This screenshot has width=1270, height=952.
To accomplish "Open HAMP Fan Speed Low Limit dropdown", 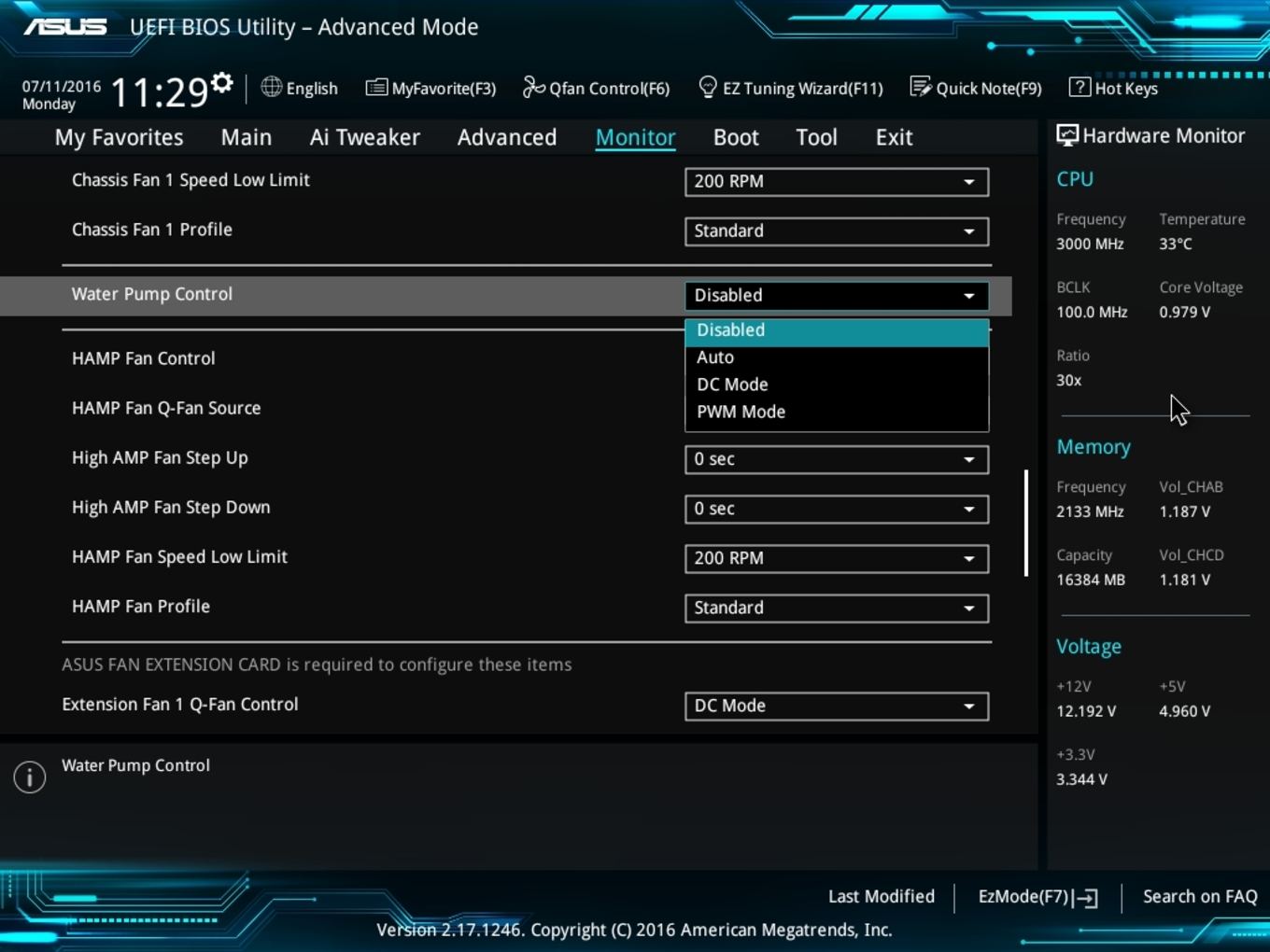I will click(x=837, y=558).
